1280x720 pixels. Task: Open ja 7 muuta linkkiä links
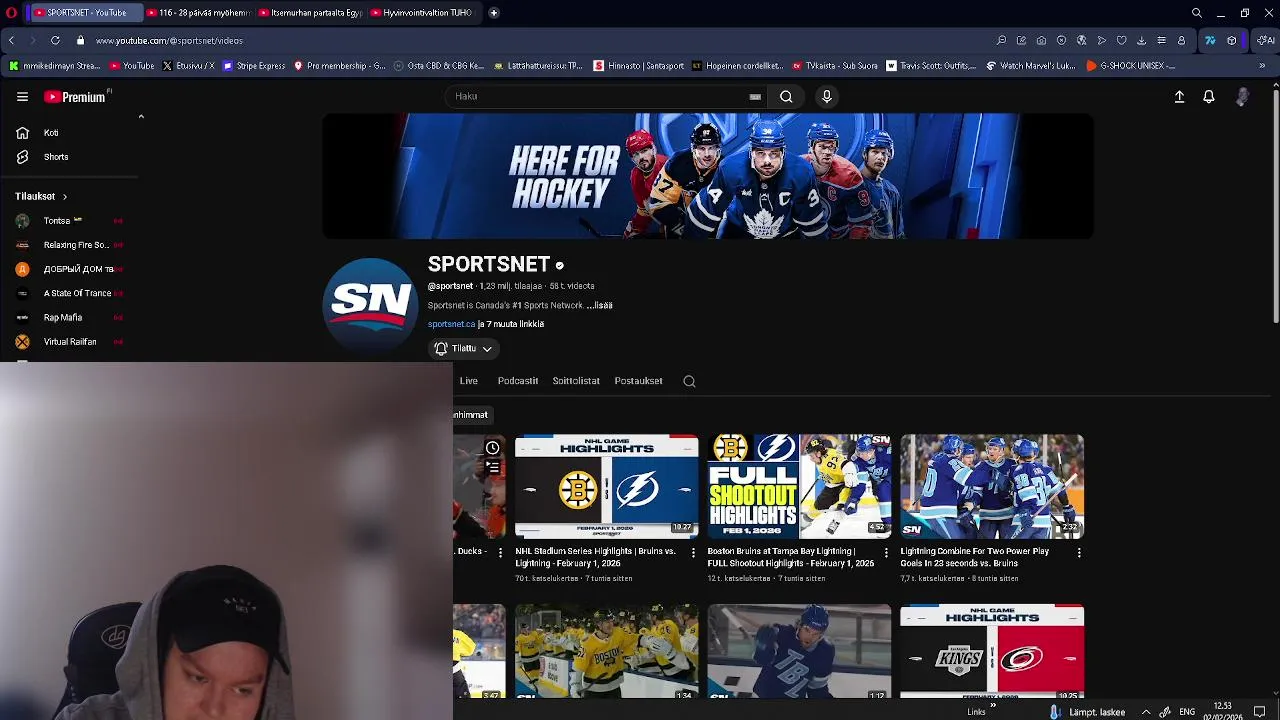[x=511, y=324]
